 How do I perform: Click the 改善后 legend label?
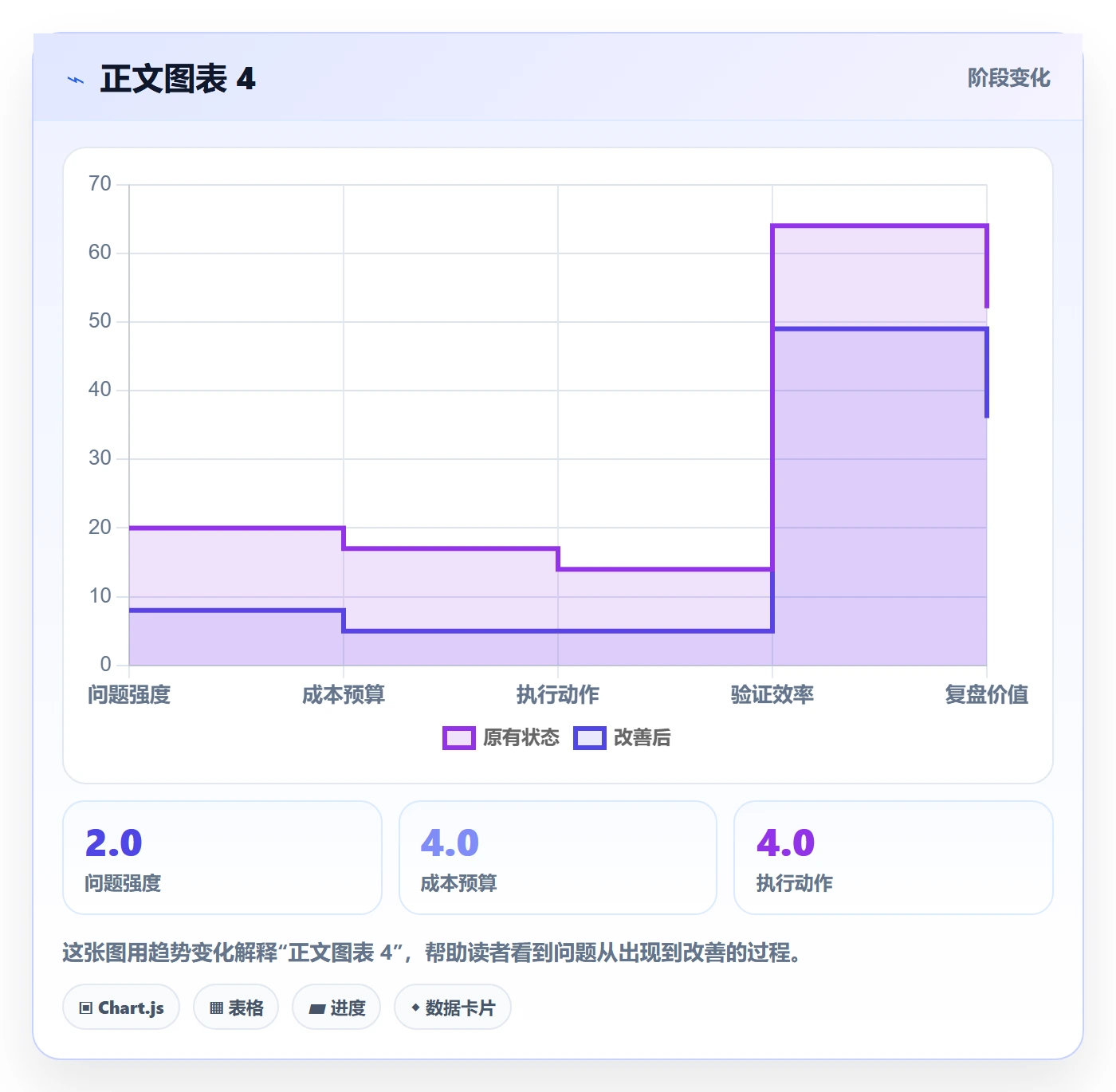pyautogui.click(x=642, y=738)
